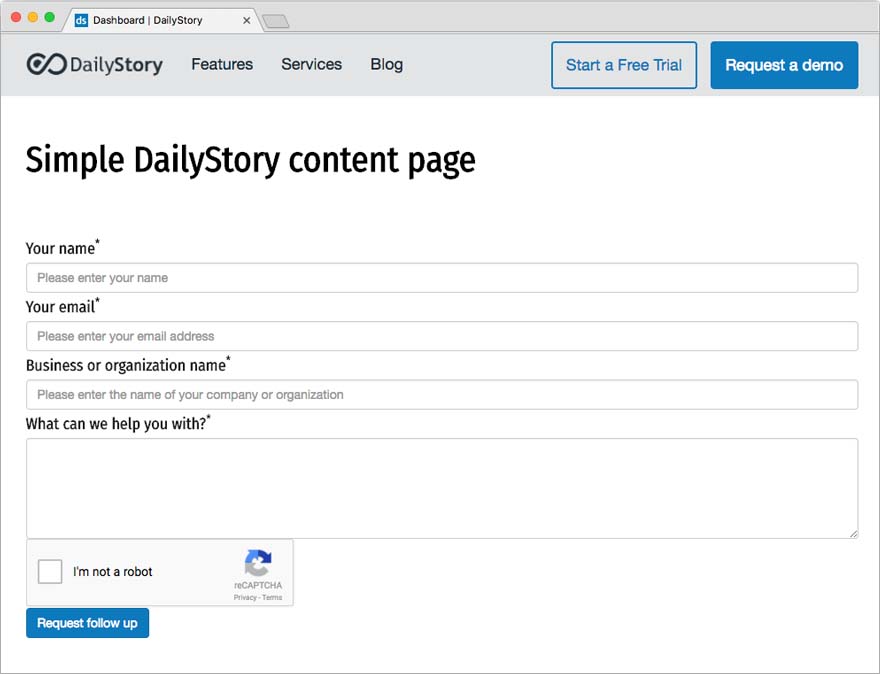Click the Business or organization name label
Viewport: 880px width, 674px height.
click(x=128, y=365)
